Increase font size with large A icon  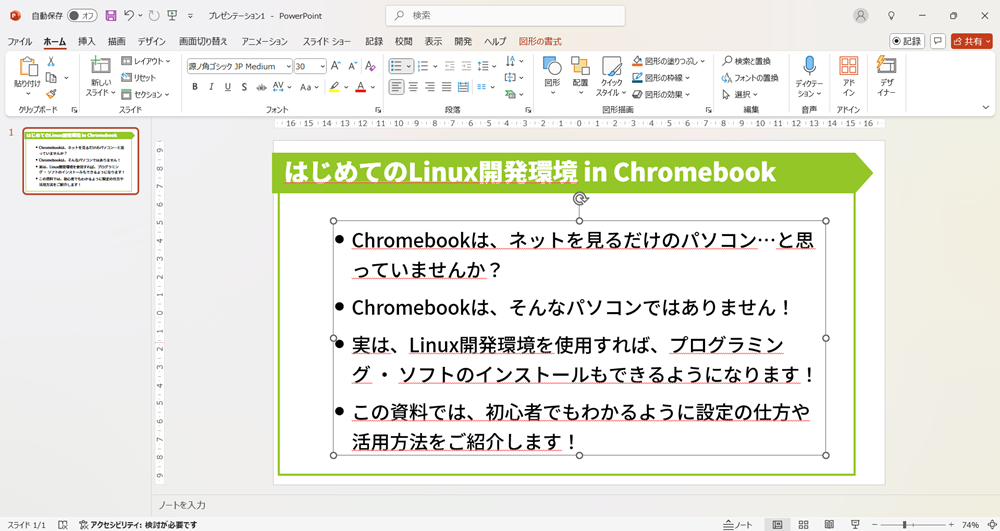tap(335, 66)
